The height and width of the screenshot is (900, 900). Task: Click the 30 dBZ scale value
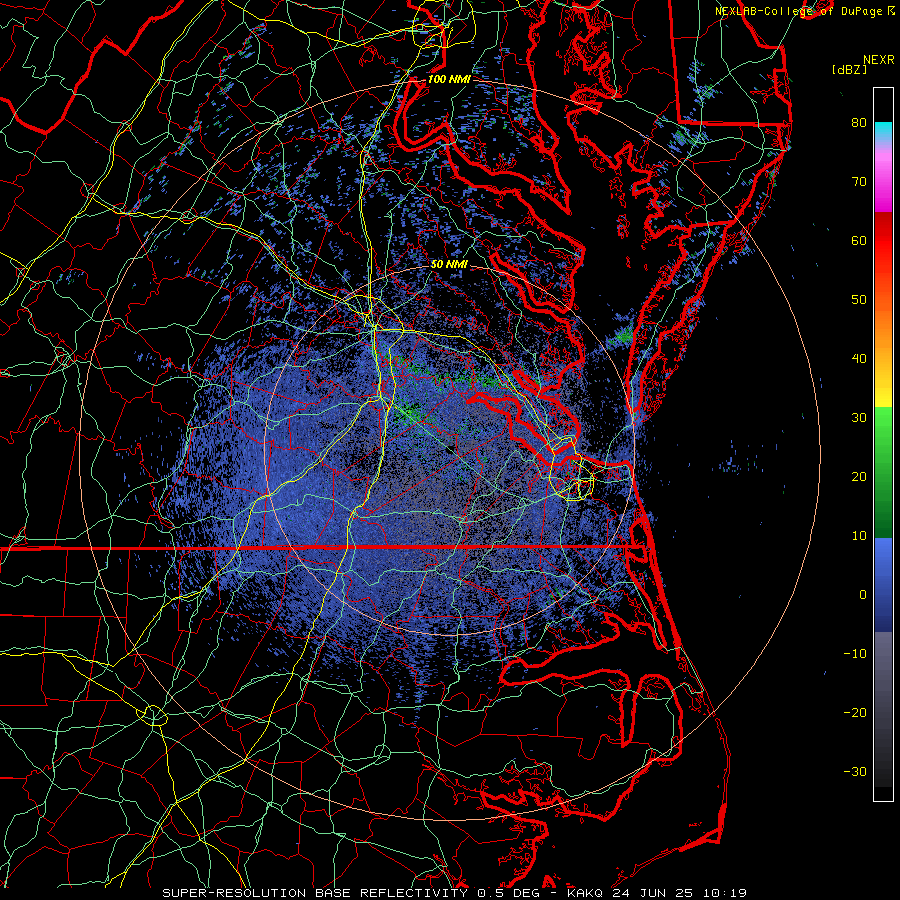tap(859, 417)
